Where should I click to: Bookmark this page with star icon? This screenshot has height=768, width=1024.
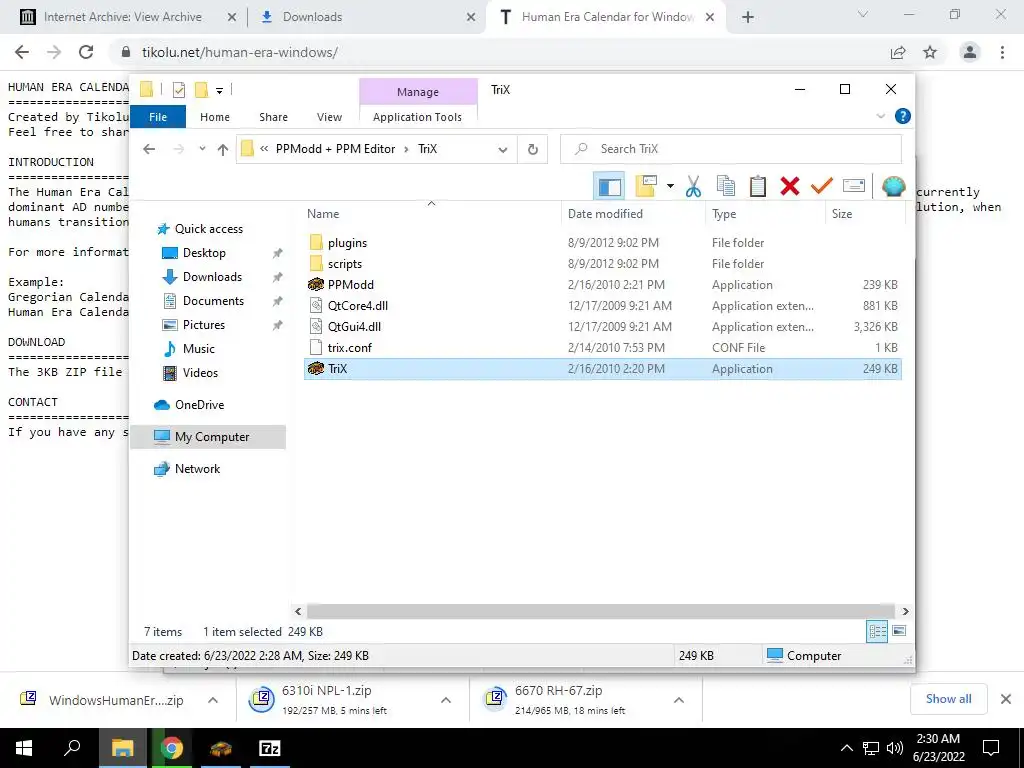click(x=930, y=53)
